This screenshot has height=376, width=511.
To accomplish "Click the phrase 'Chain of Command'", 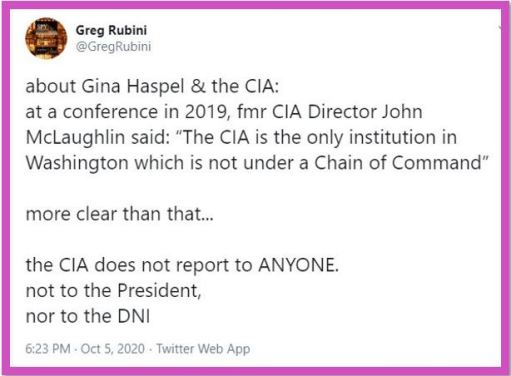I will coord(398,163).
